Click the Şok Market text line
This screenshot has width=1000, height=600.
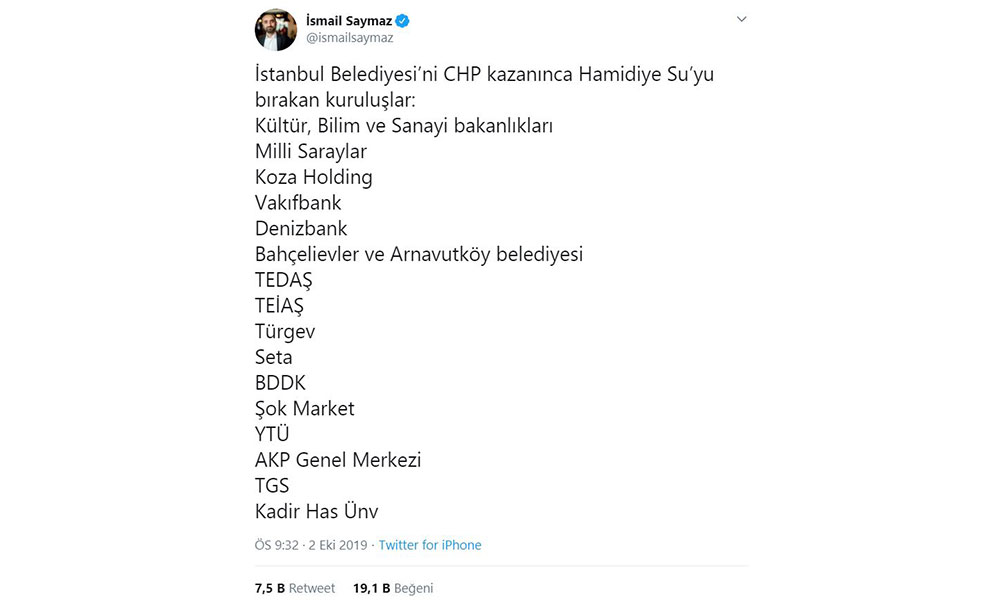[305, 409]
